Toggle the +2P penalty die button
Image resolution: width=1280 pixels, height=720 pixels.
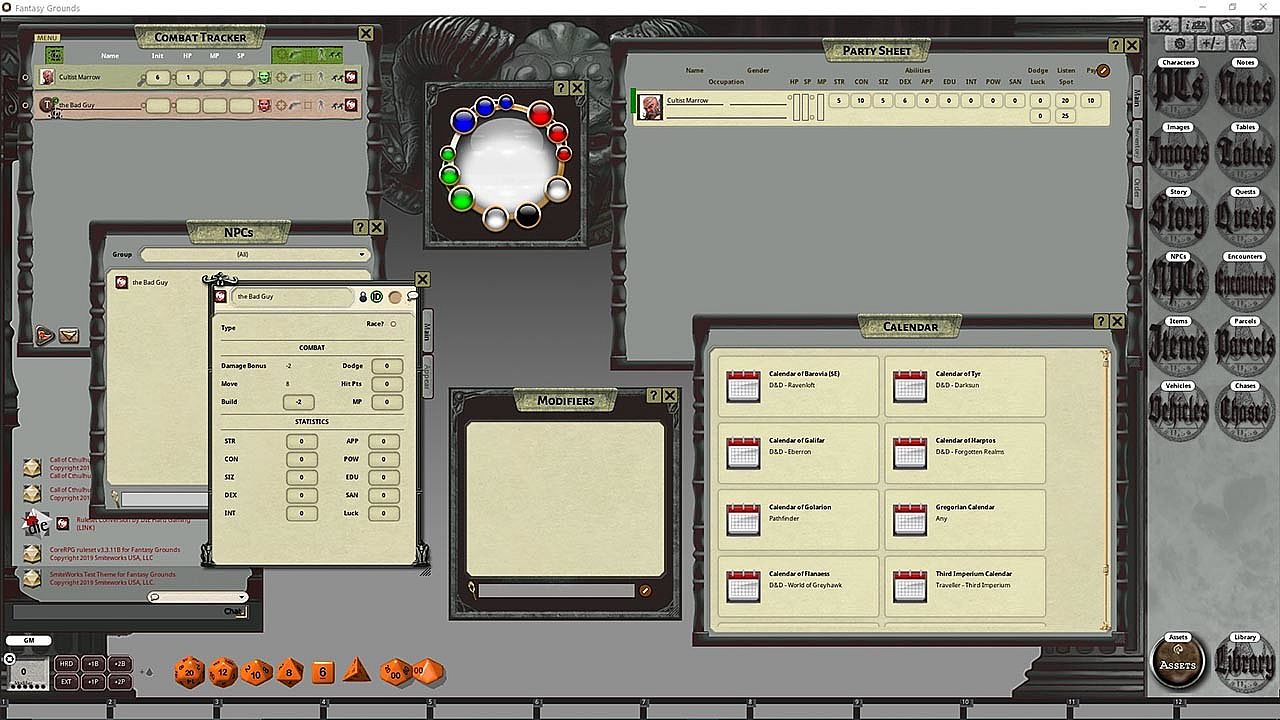(120, 682)
